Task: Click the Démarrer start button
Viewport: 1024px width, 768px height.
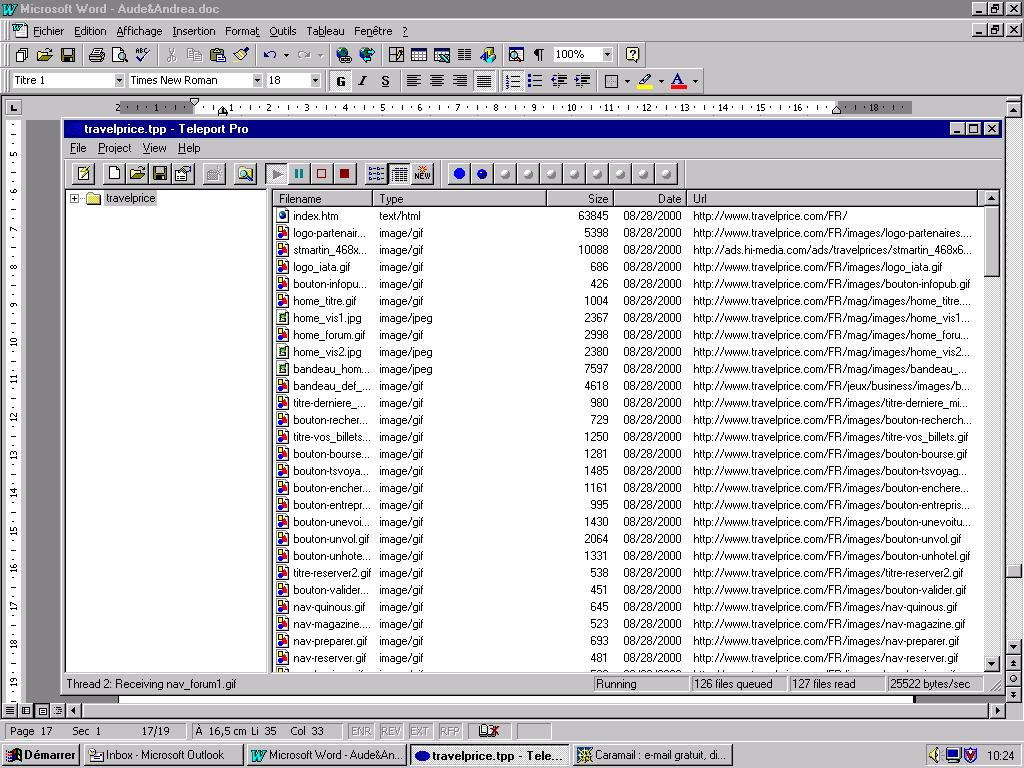Action: (40, 755)
